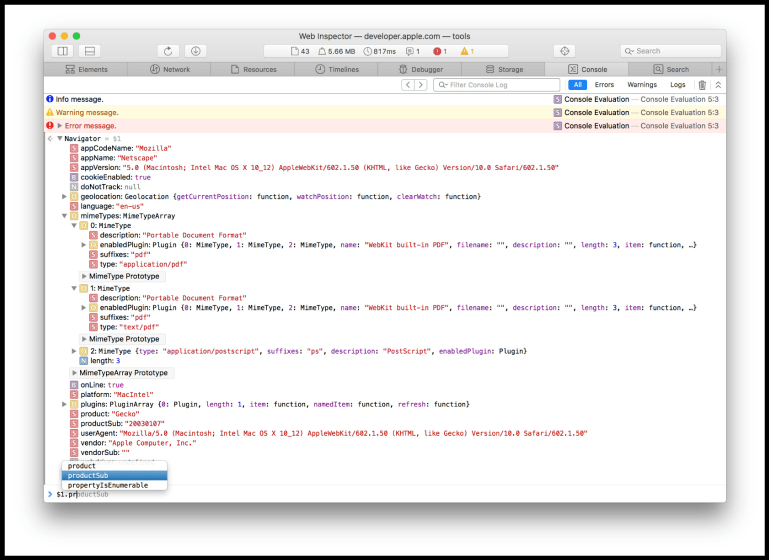Click the red error count indicator
The height and width of the screenshot is (560, 769).
pos(440,51)
